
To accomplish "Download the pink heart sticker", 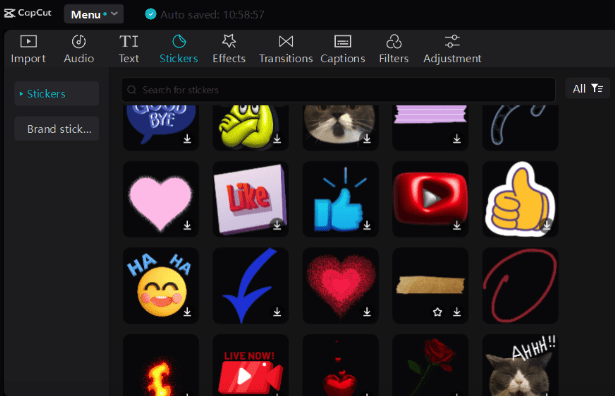I will [187, 225].
